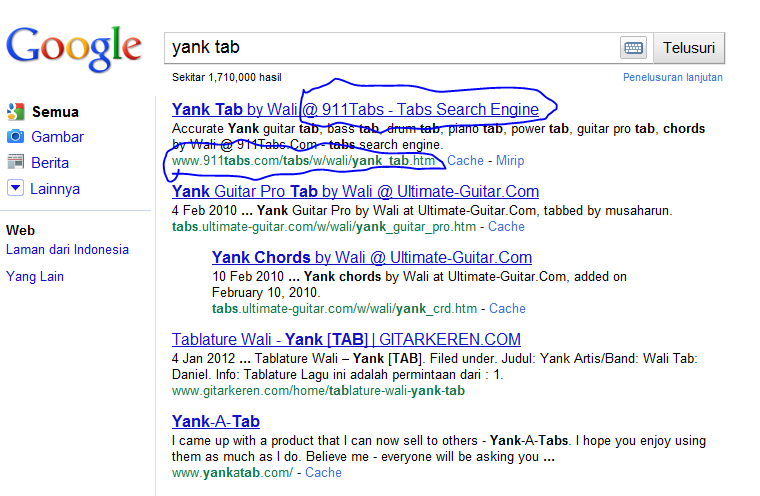Click the Google logo

coord(74,47)
